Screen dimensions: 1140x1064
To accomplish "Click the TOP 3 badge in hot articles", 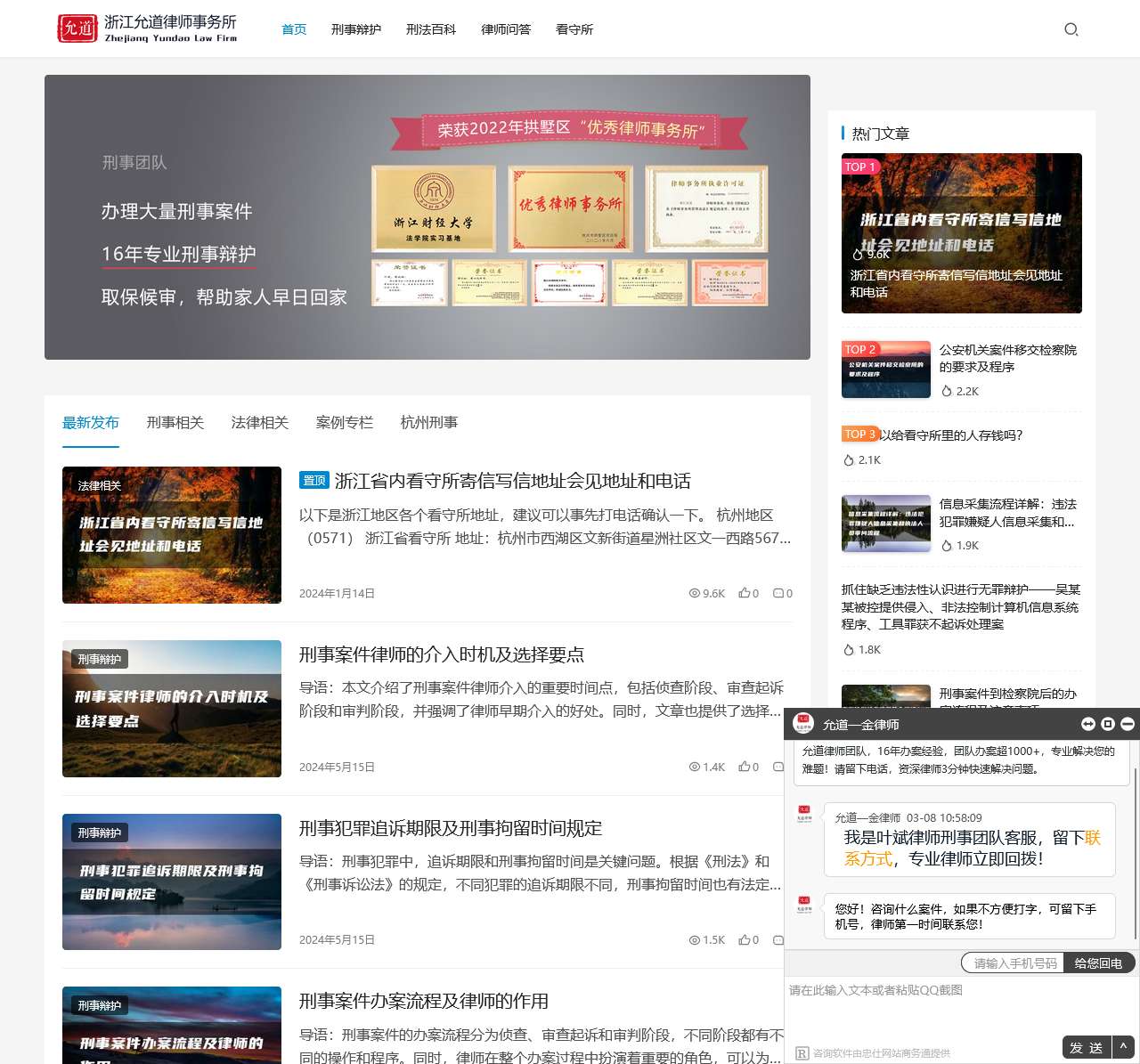I will (x=860, y=434).
